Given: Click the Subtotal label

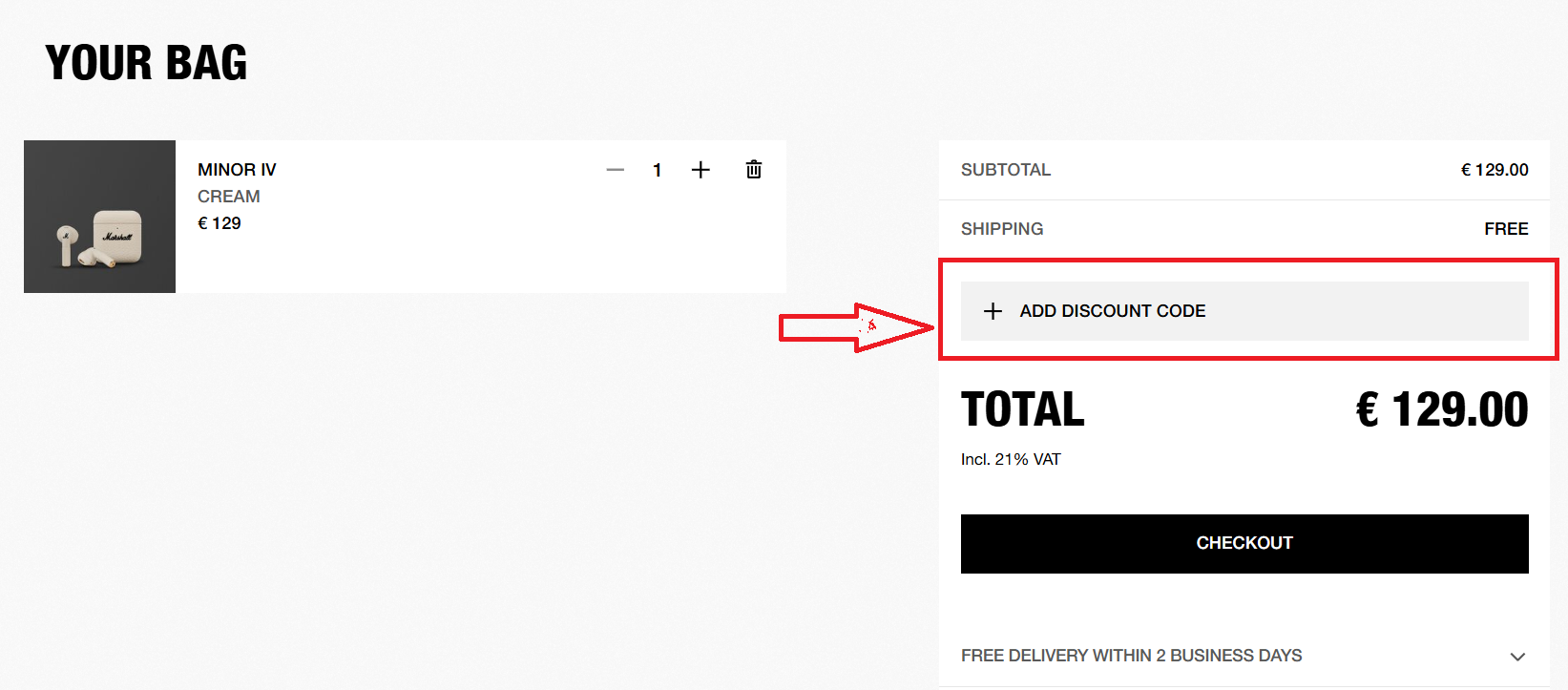Looking at the screenshot, I should [x=1006, y=170].
